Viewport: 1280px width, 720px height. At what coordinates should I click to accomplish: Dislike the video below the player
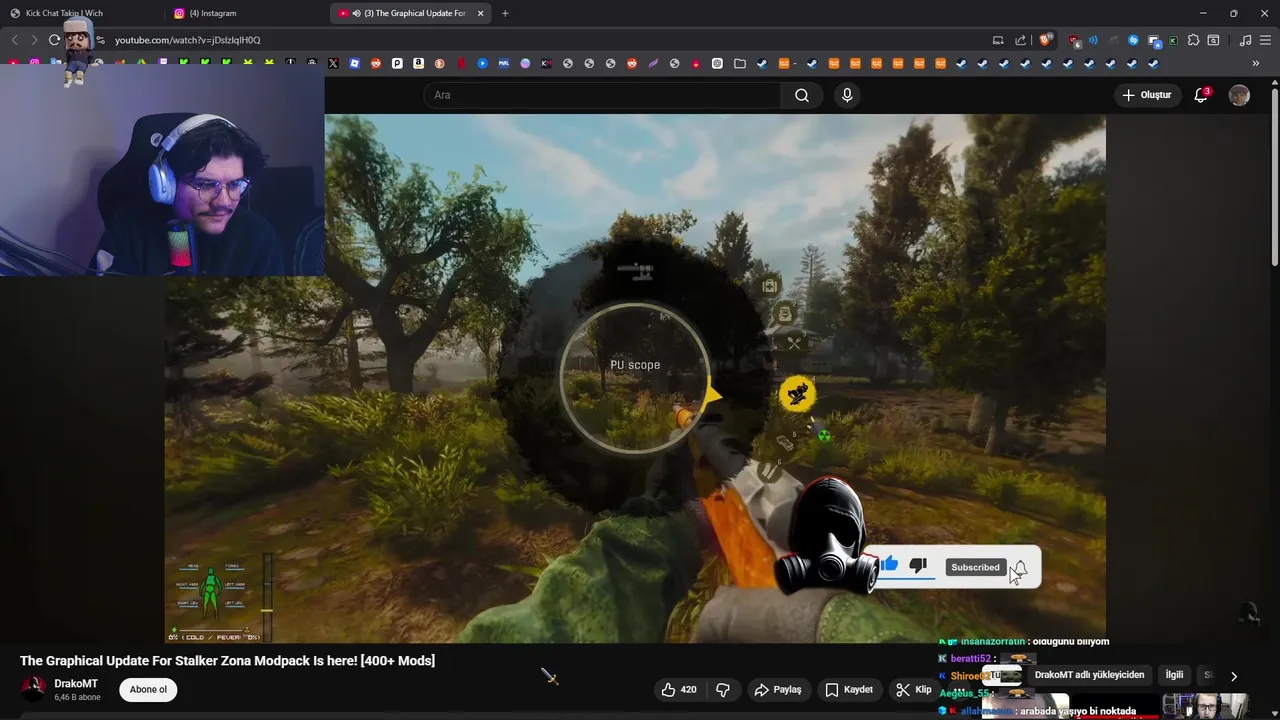point(723,690)
